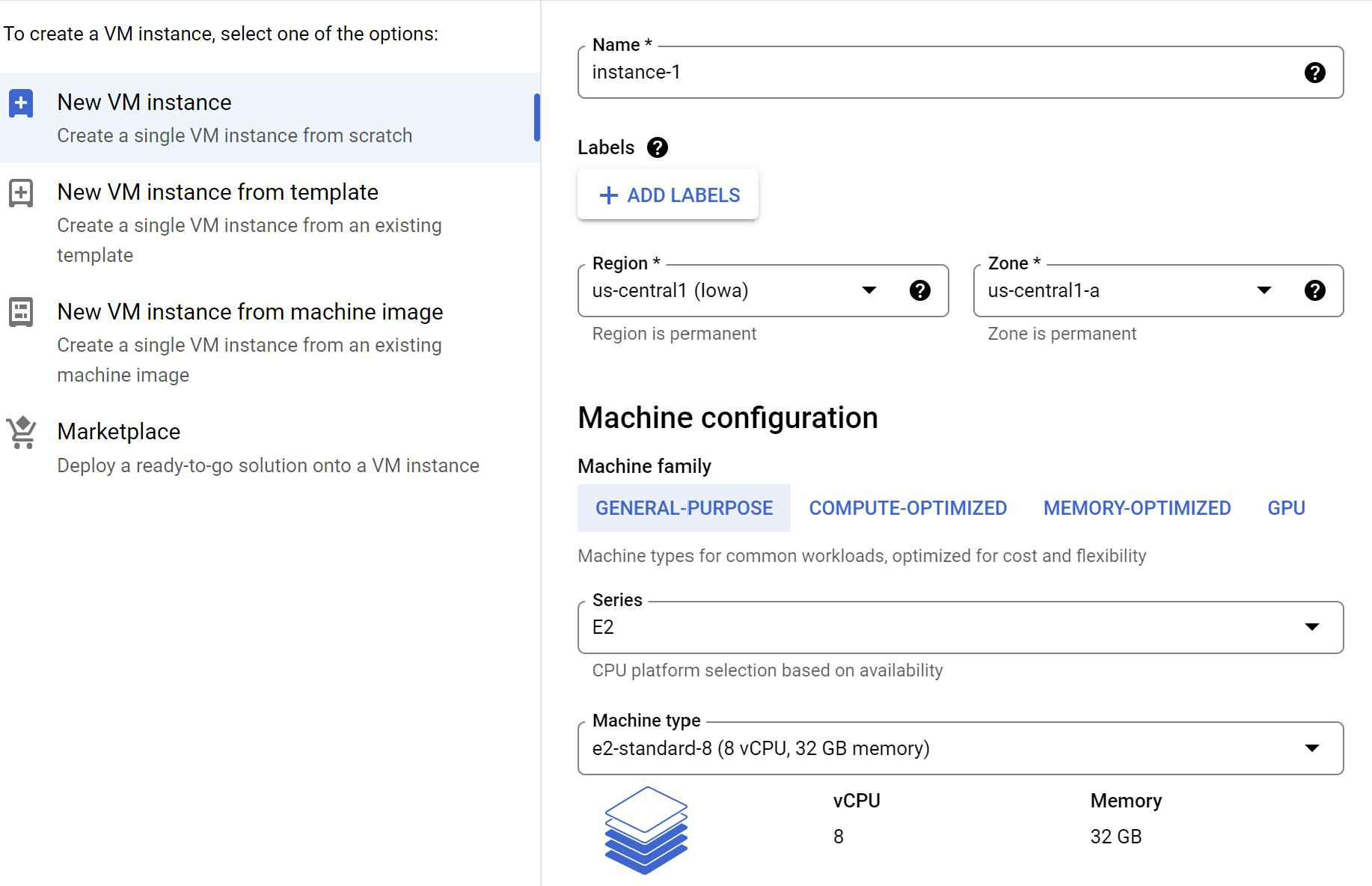Click 'Machine types for common workloads' description
Image resolution: width=1372 pixels, height=886 pixels.
pyautogui.click(x=862, y=556)
